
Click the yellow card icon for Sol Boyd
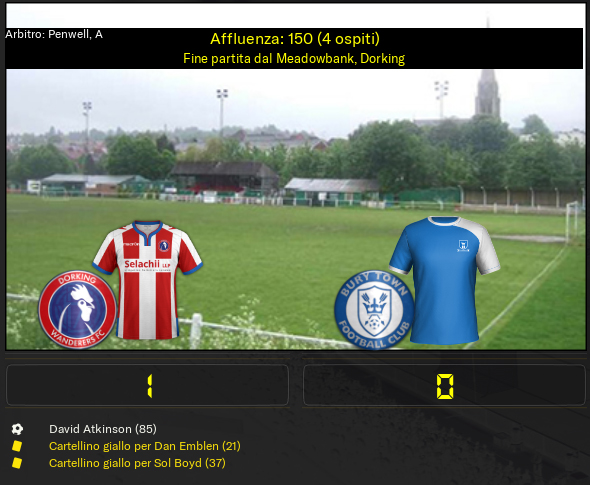tap(17, 463)
